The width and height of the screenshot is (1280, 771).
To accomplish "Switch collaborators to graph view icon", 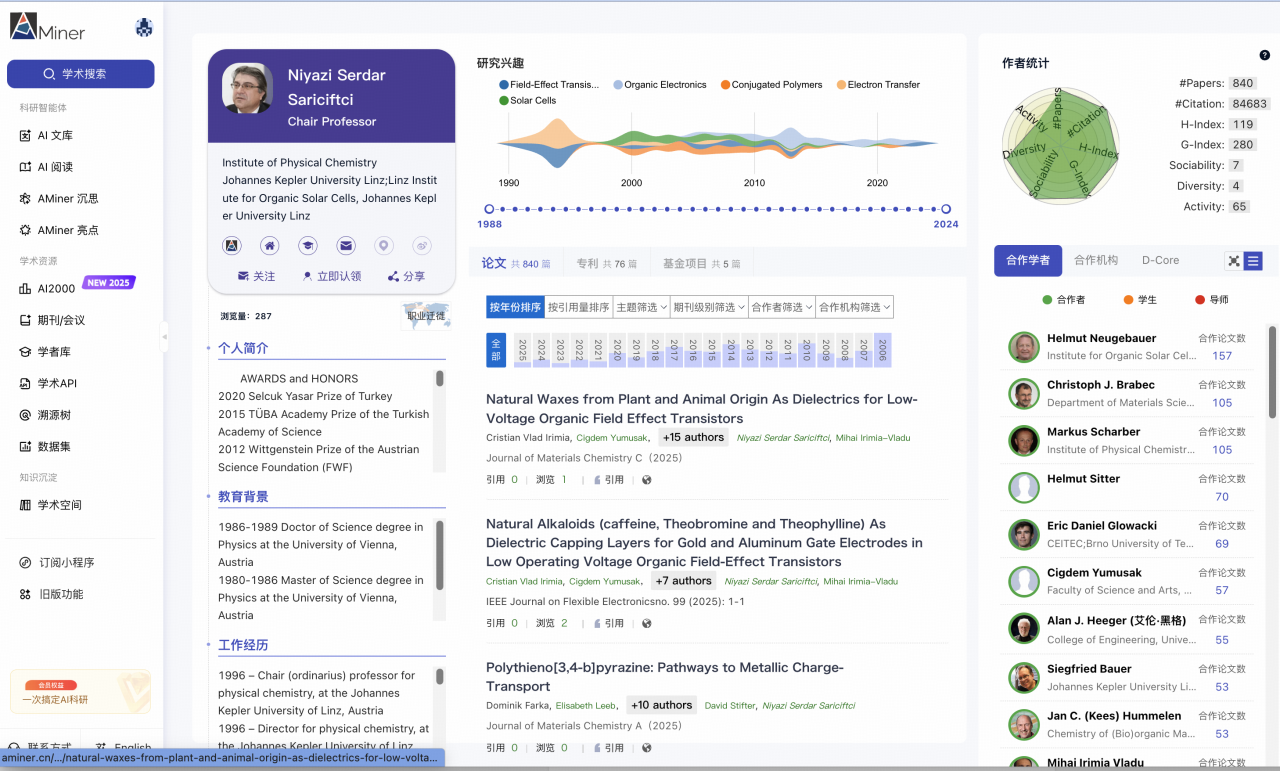I will [1234, 261].
